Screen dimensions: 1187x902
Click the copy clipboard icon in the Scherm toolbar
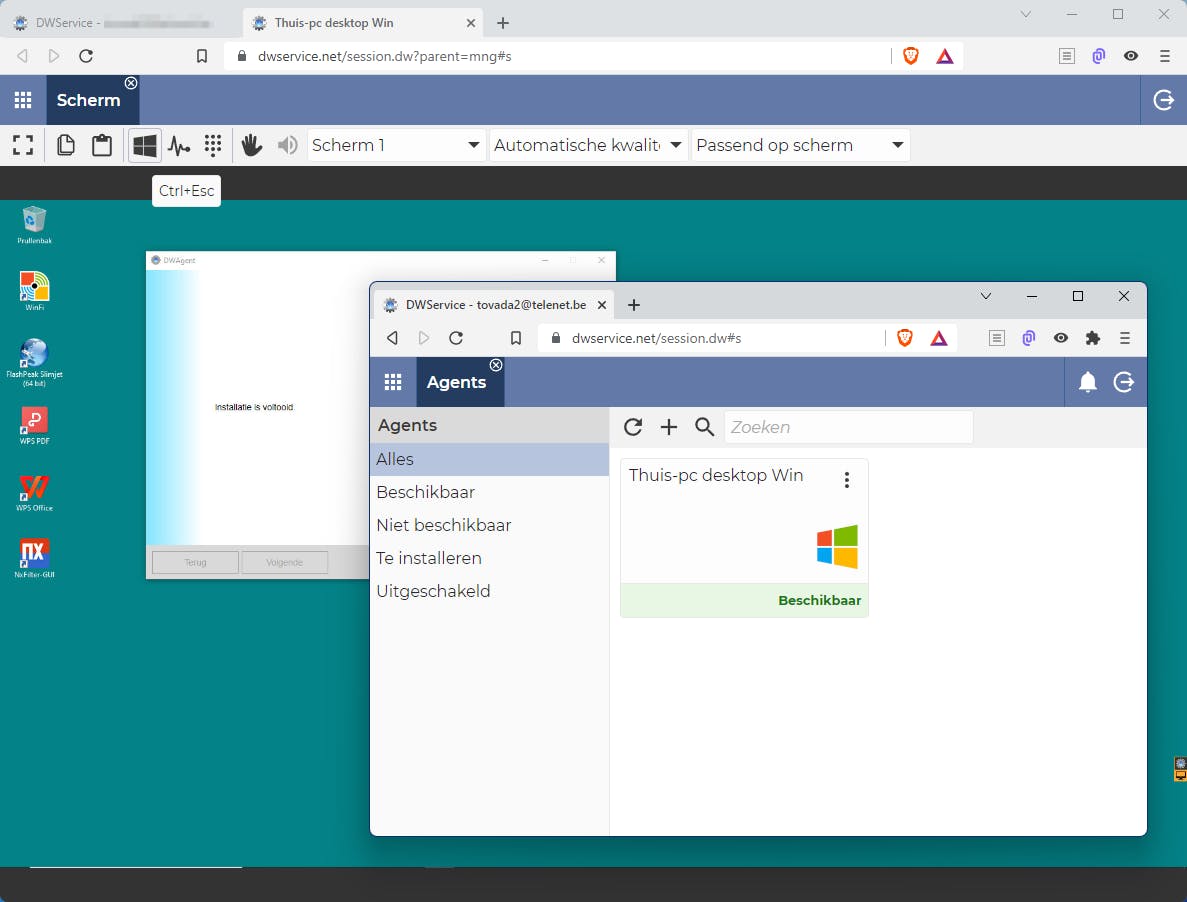pos(66,145)
